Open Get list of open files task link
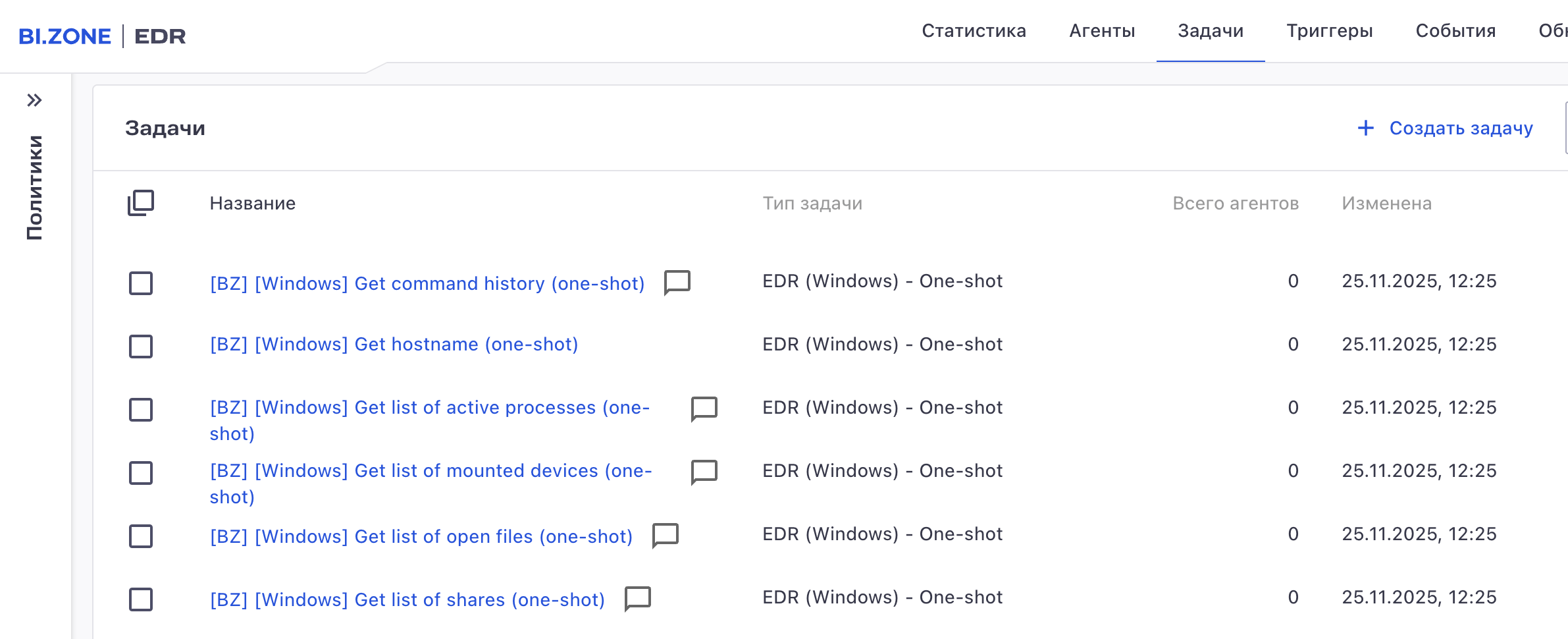This screenshot has height=639, width=1568. coord(421,537)
